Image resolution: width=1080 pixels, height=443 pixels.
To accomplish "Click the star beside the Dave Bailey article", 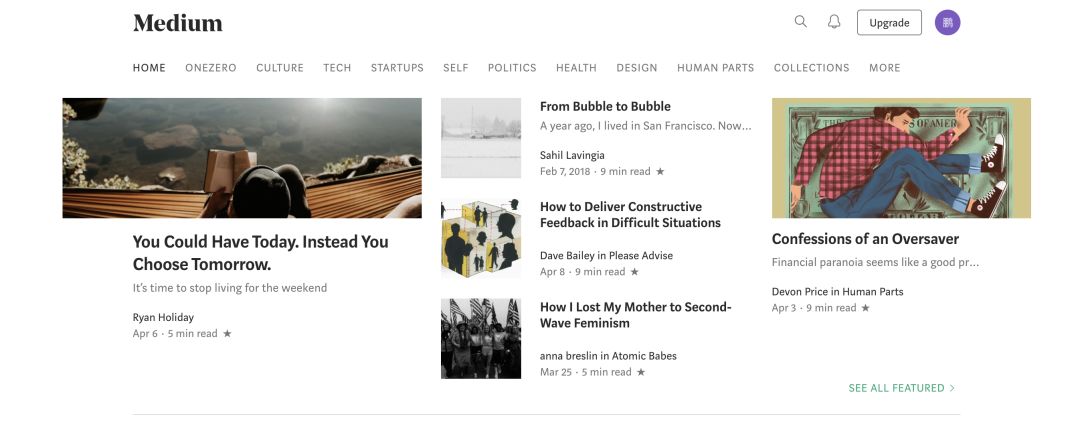I will coord(634,272).
